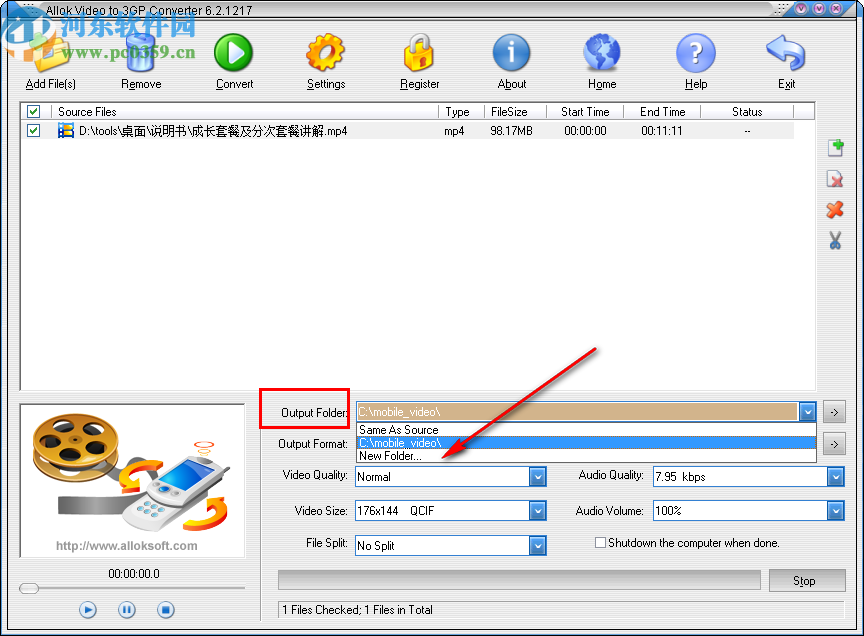
Task: Uncheck the mp4 file's checkbox
Action: [x=33, y=130]
